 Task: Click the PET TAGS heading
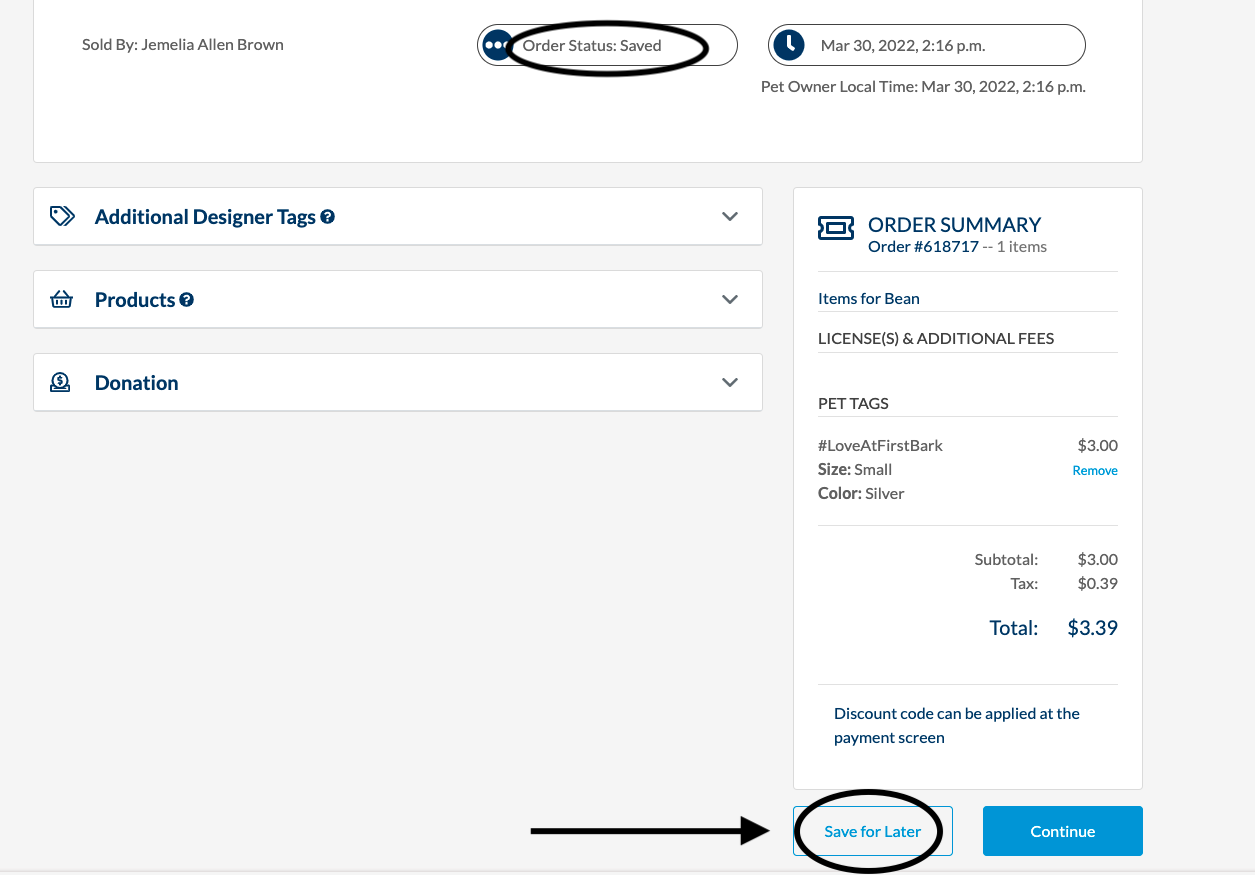click(x=853, y=403)
